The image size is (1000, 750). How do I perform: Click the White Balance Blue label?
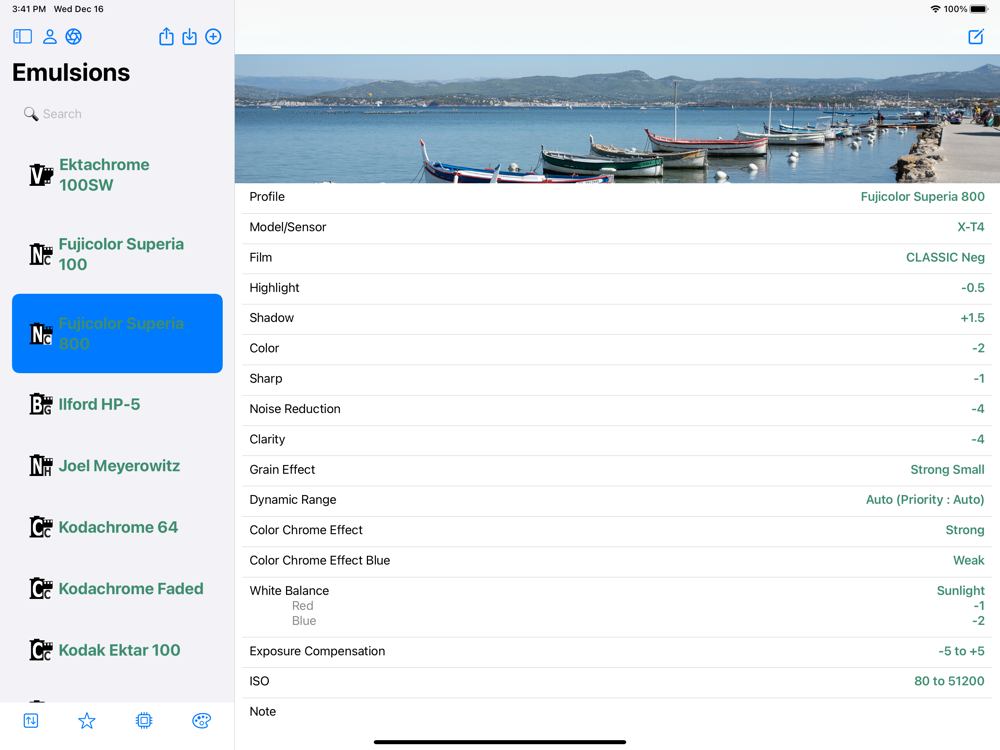tap(304, 621)
